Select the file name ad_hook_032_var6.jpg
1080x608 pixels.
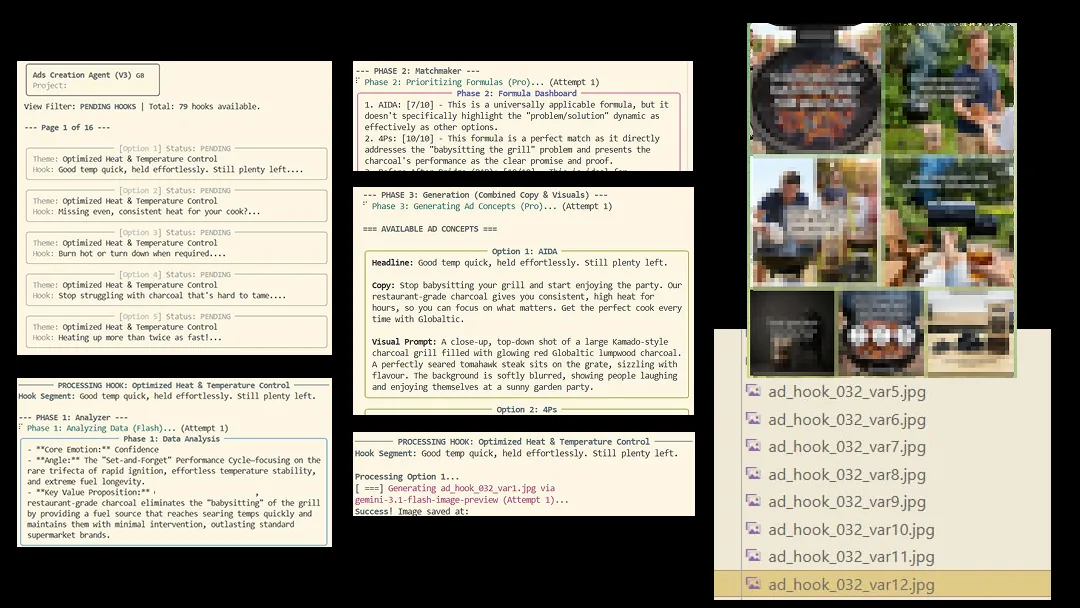[x=847, y=419]
